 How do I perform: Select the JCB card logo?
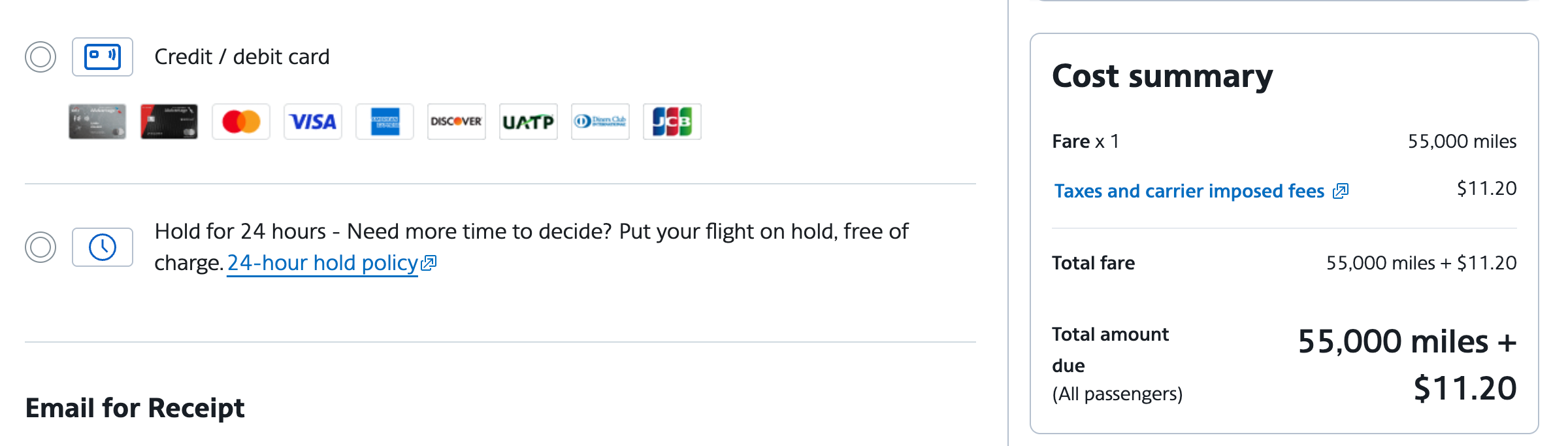[x=672, y=121]
